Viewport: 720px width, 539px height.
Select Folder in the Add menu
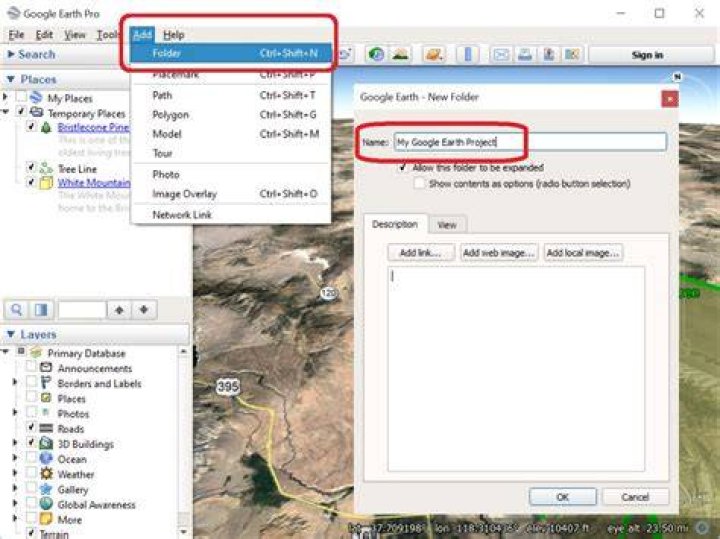click(x=231, y=53)
